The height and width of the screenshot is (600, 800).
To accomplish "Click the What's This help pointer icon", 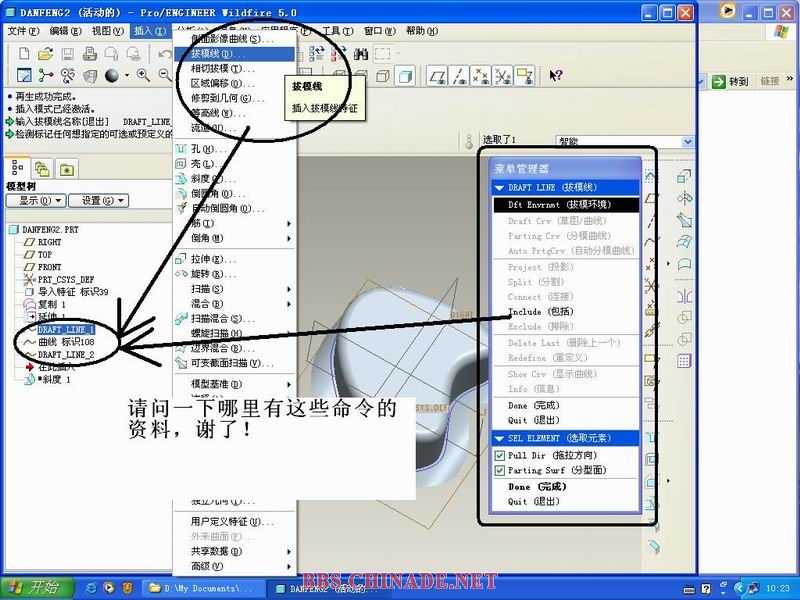I will pos(556,76).
